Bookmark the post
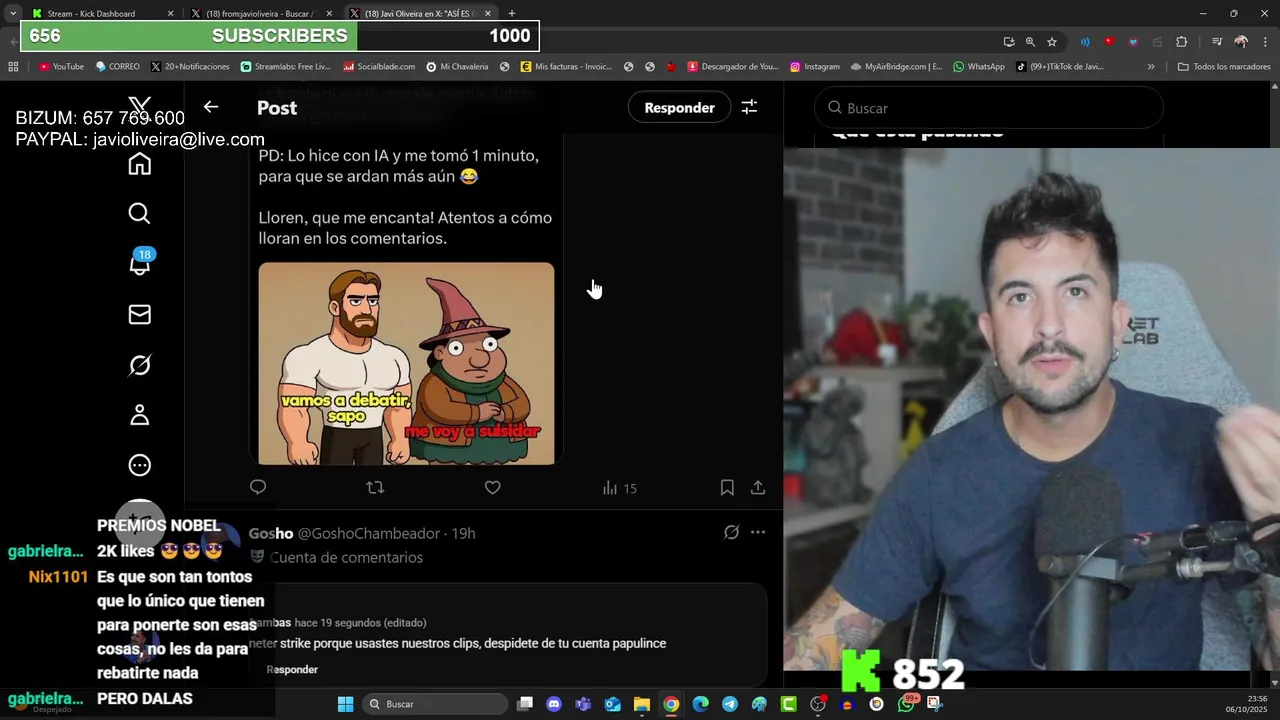The image size is (1280, 720). [727, 487]
